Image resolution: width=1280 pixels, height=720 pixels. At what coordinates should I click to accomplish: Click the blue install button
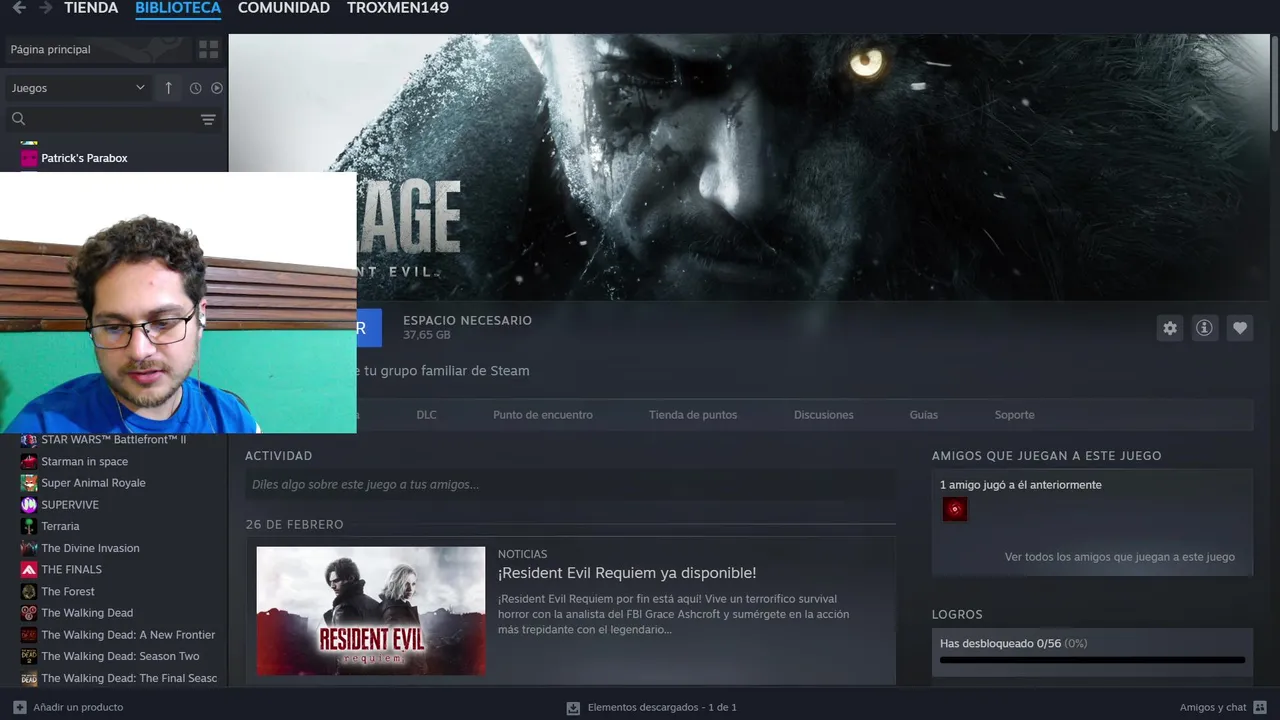(x=369, y=328)
